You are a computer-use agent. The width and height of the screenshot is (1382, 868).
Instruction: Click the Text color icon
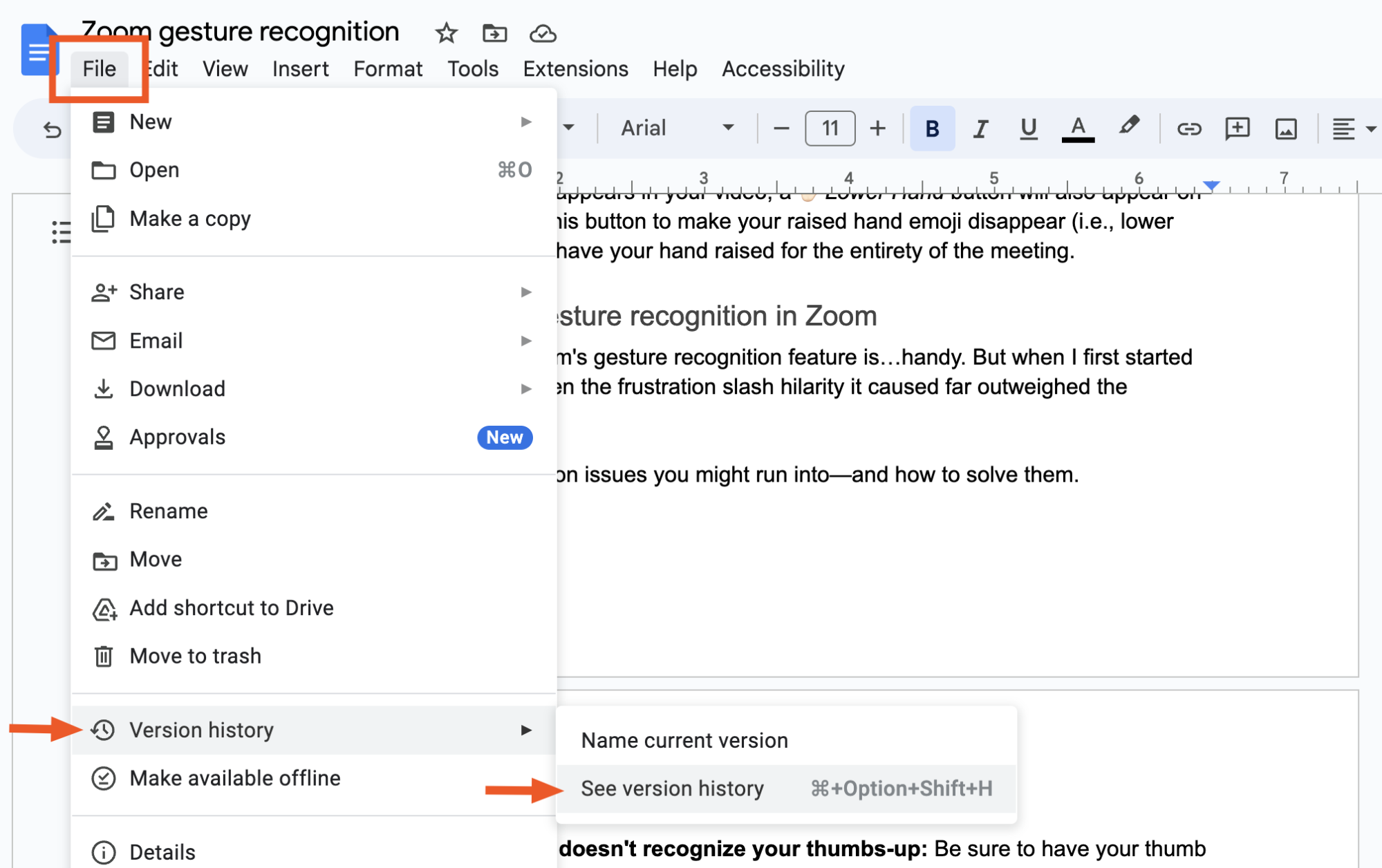point(1078,128)
